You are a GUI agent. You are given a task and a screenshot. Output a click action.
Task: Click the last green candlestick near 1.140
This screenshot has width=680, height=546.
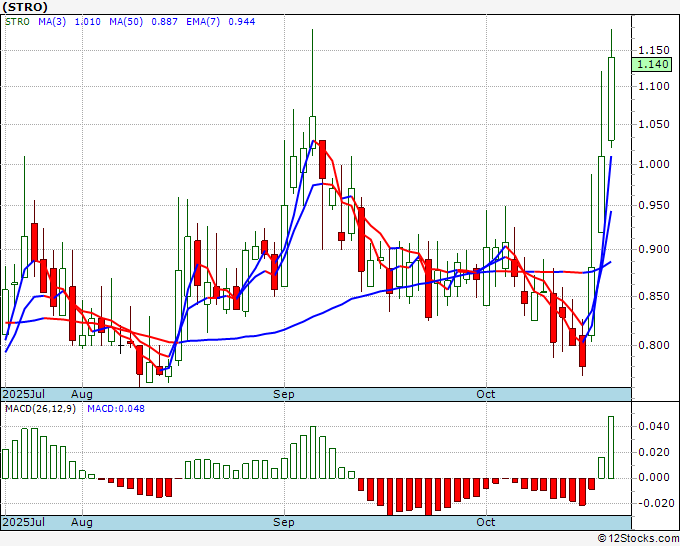[x=611, y=98]
